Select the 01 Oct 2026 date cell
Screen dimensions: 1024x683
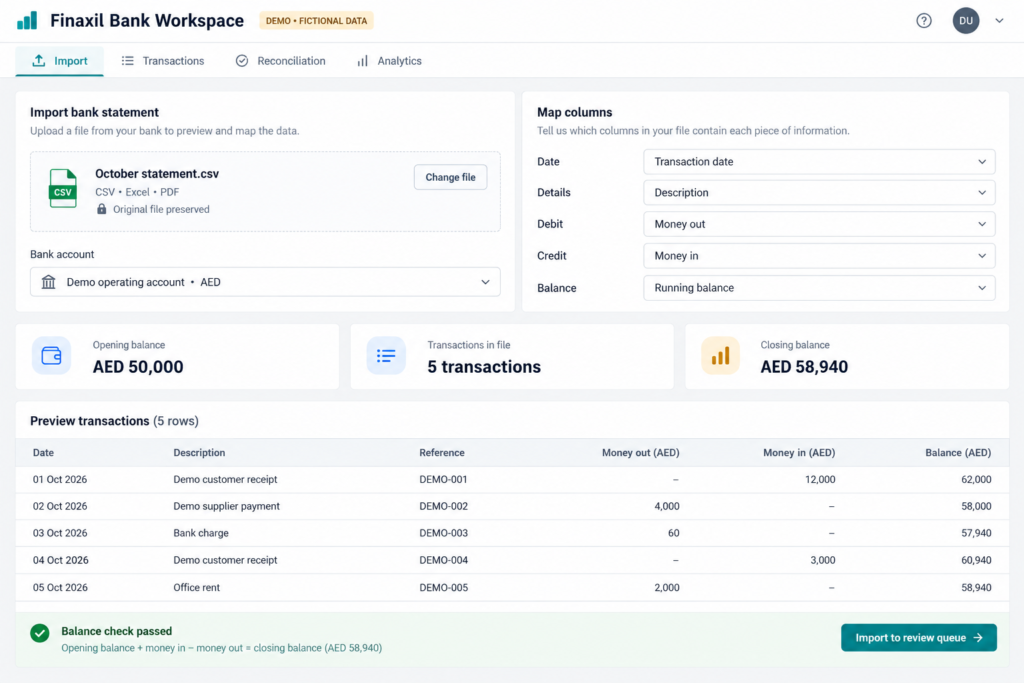(60, 479)
